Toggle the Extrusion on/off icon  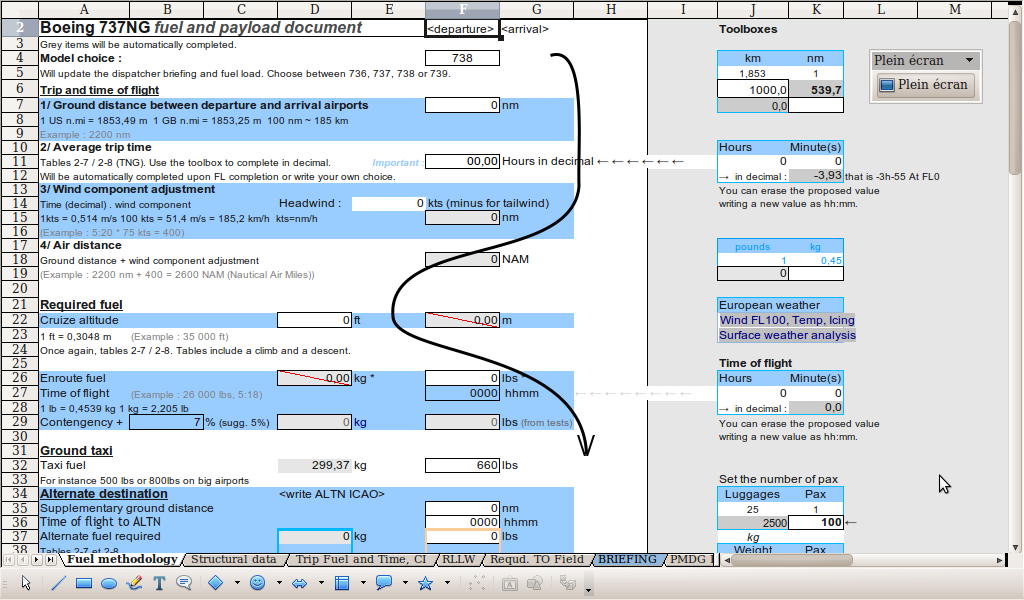568,583
